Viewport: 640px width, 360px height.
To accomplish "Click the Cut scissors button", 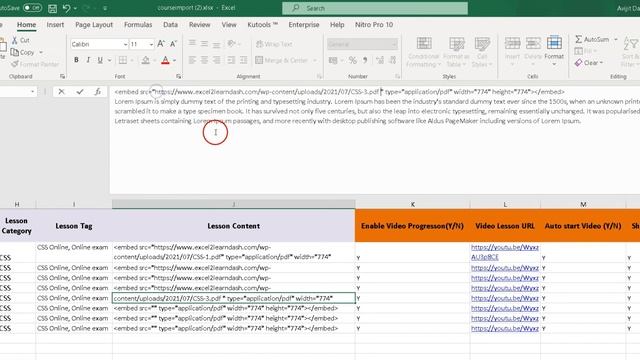I will tap(20, 40).
